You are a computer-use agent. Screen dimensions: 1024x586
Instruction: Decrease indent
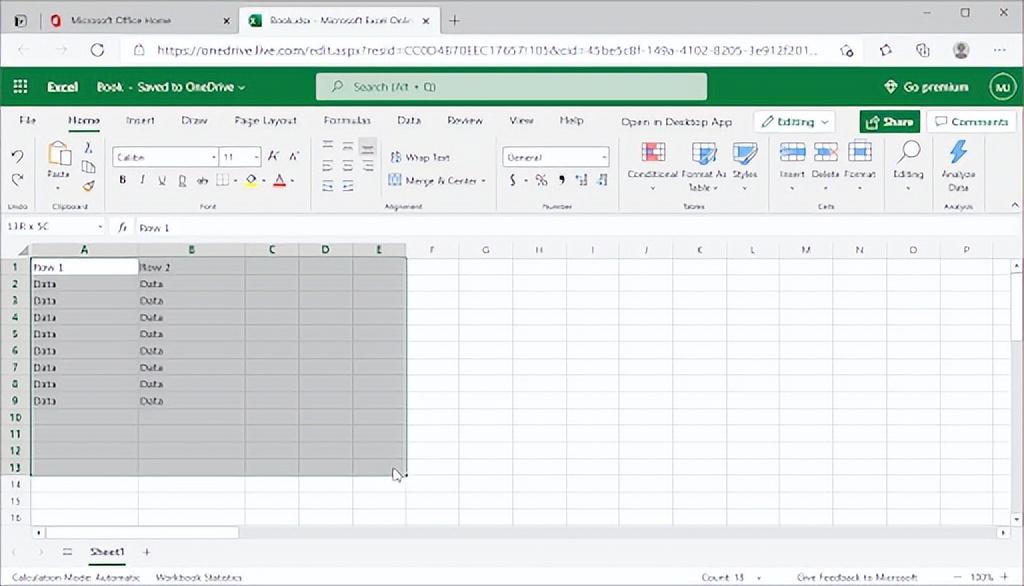point(328,187)
